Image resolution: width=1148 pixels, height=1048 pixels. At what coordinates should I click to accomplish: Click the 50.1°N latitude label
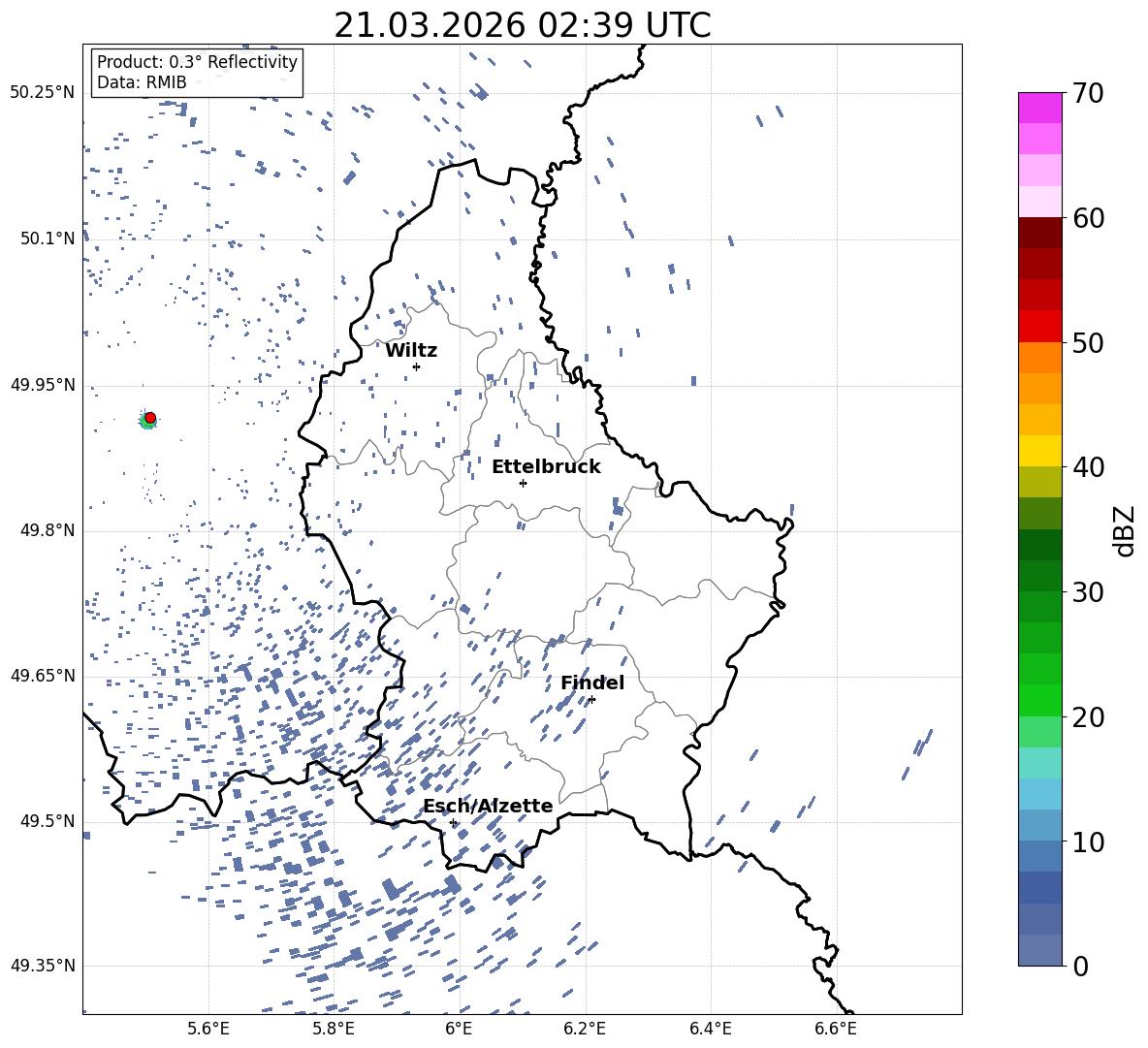pos(48,238)
